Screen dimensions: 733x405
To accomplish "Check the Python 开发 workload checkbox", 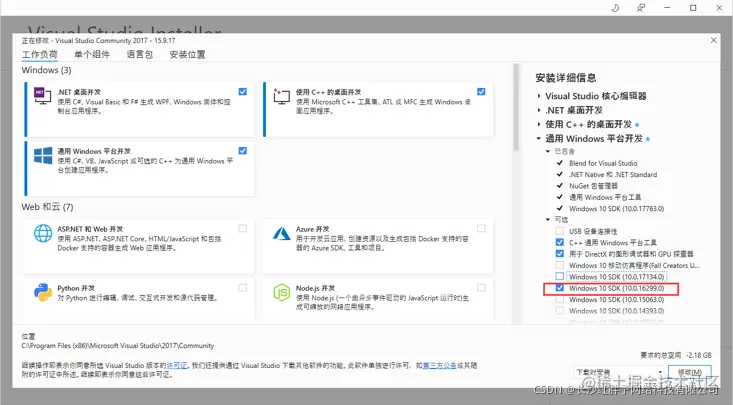I will point(243,288).
